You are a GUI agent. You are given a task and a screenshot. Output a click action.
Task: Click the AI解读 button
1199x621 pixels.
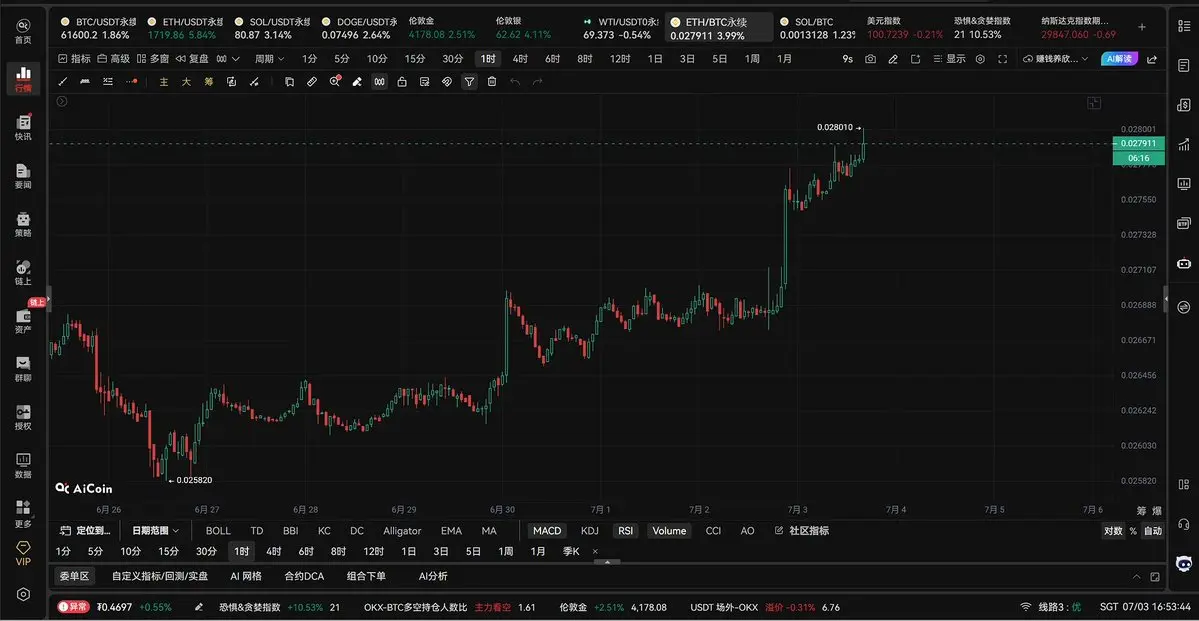pyautogui.click(x=1119, y=59)
